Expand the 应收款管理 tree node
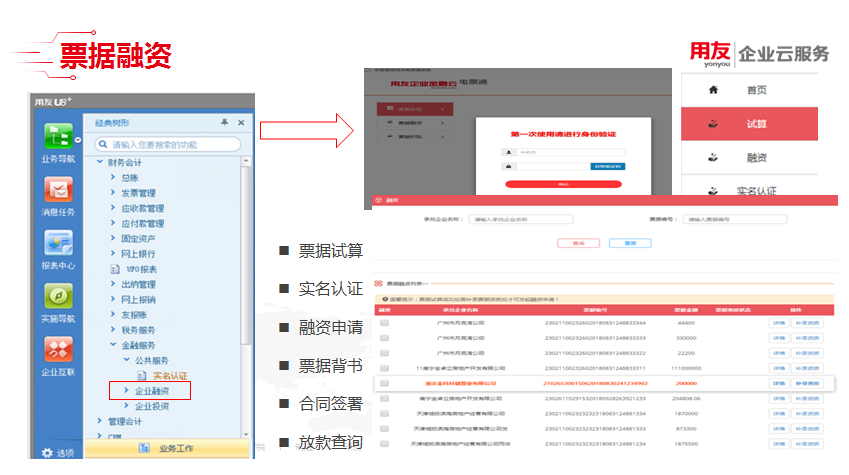The width and height of the screenshot is (849, 475). pos(113,207)
